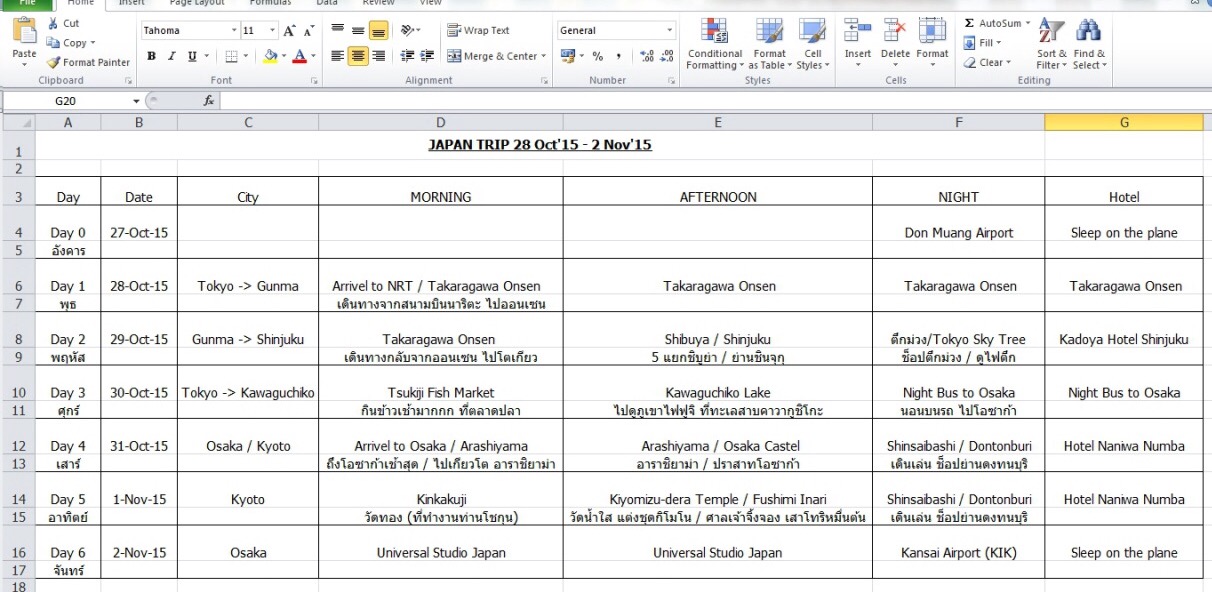
Task: Toggle Underline formatting
Action: point(192,57)
